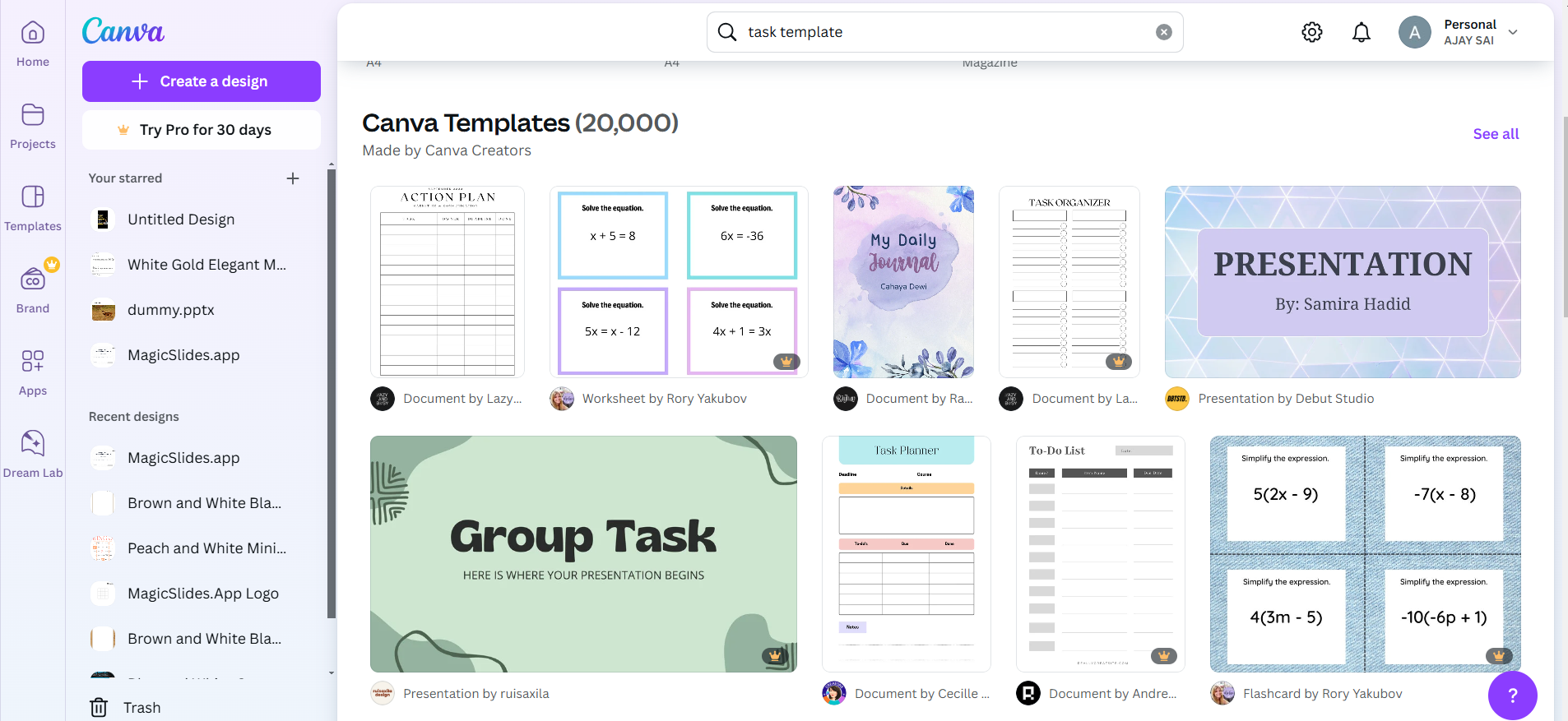Click the Your starred heading
The image size is (1568, 721).
(125, 178)
